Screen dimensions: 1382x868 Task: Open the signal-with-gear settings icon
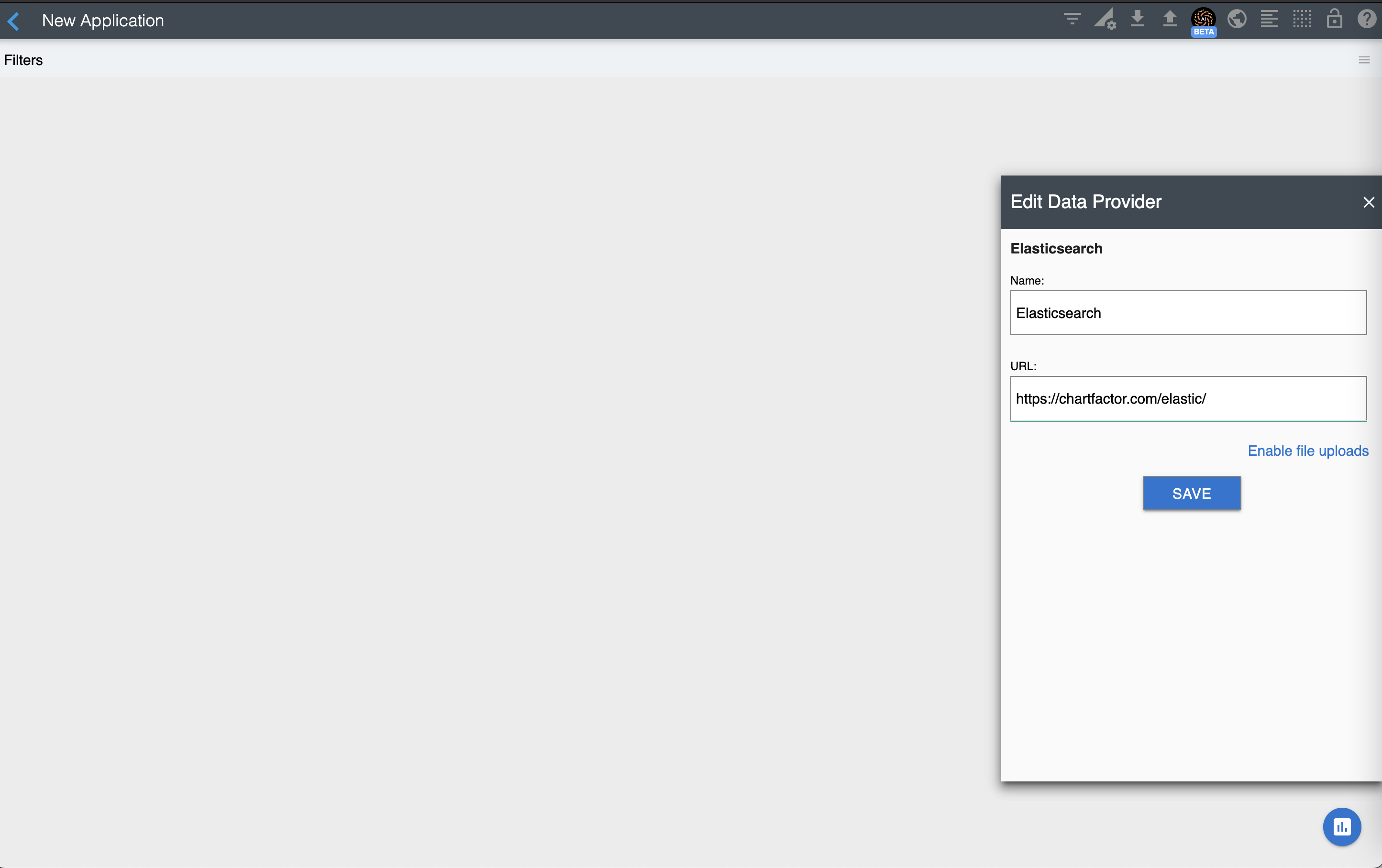coord(1104,19)
